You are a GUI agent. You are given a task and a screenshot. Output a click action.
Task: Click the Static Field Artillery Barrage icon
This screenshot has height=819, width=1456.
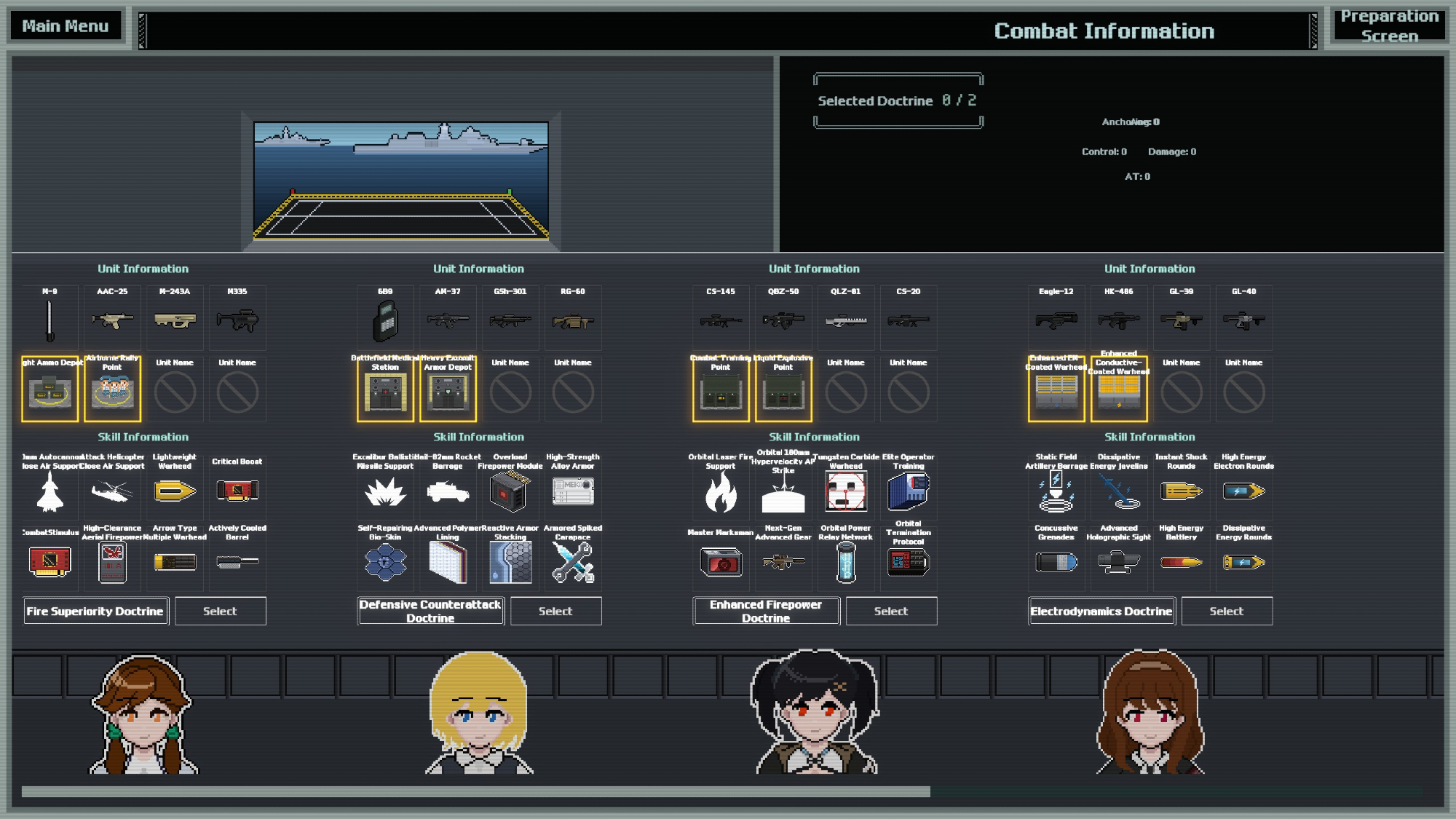coord(1056,491)
